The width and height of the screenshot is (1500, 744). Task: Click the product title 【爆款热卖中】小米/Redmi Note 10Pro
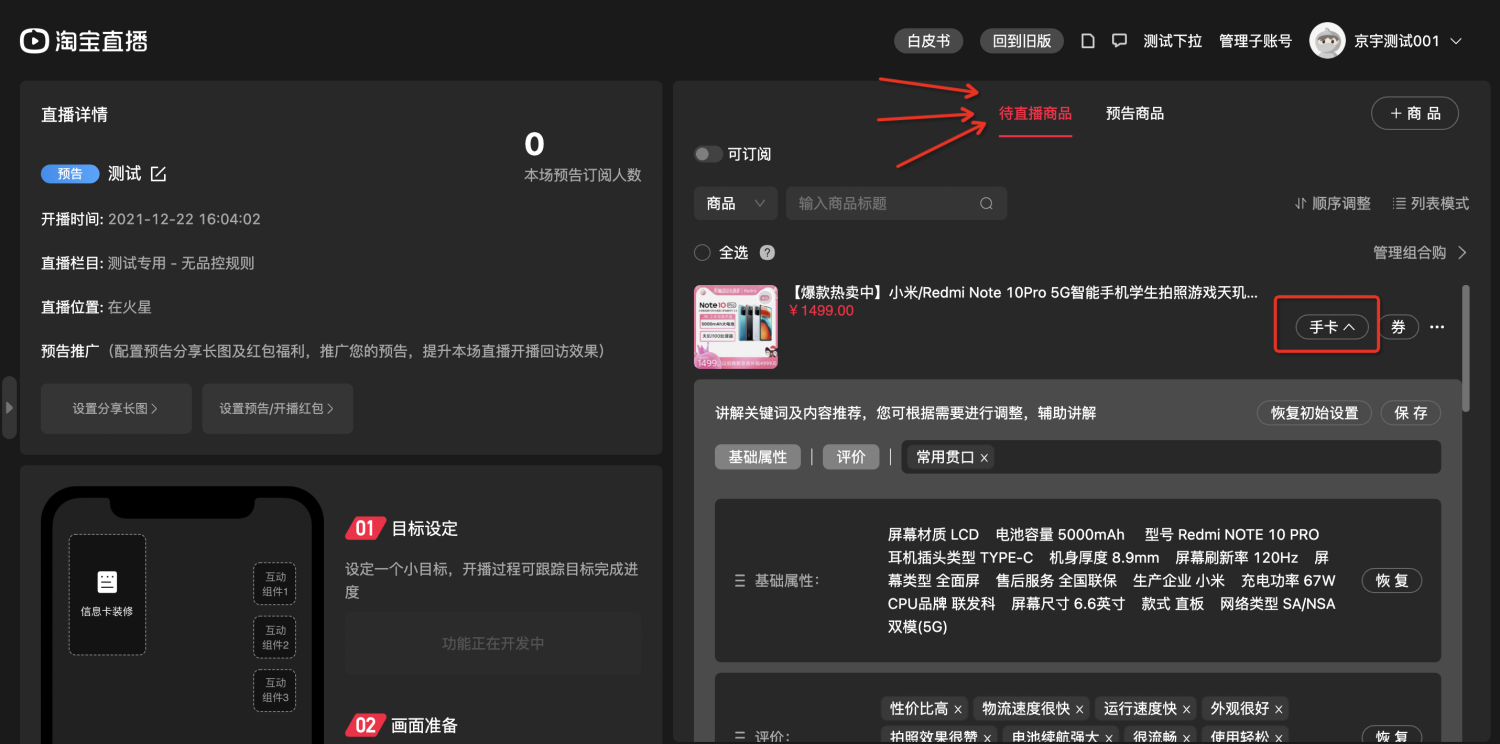pos(1023,292)
